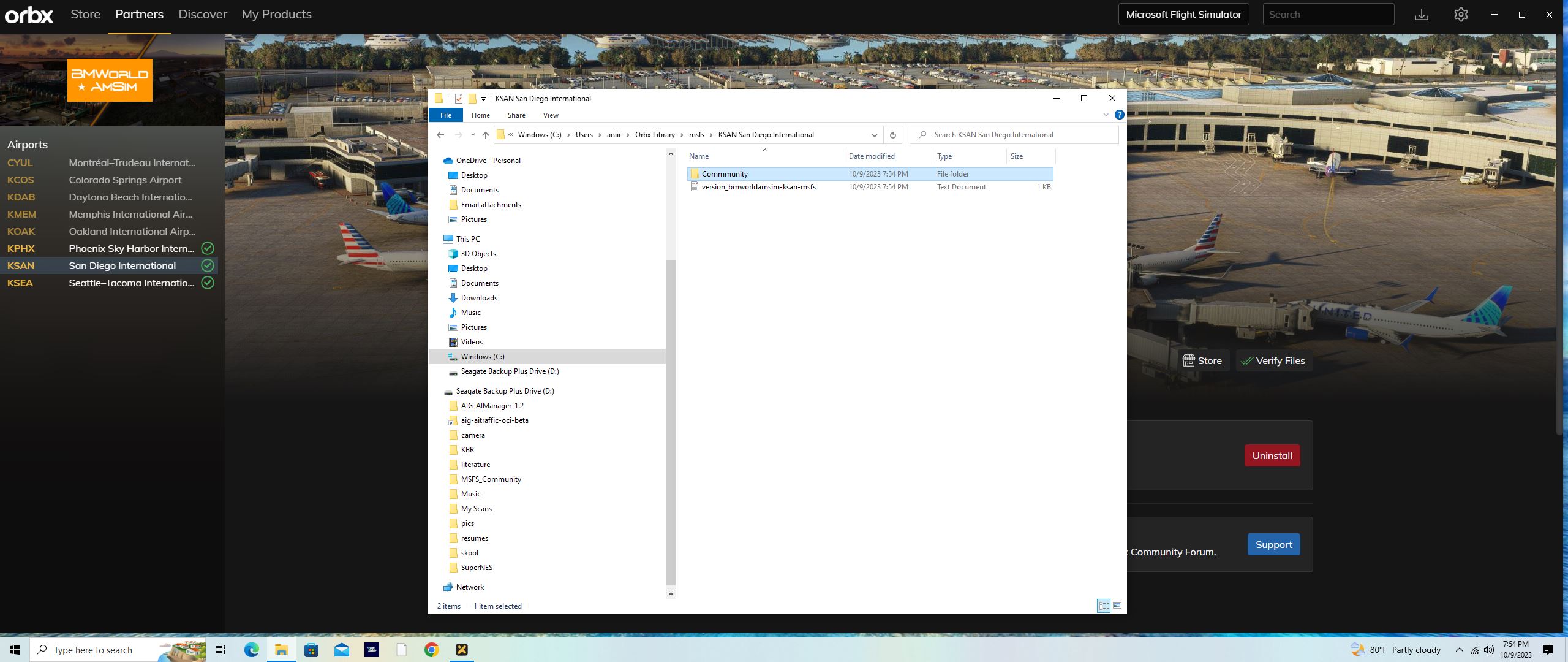This screenshot has height=662, width=1568.
Task: Click the BMWorld AmSim partner logo
Action: pos(110,80)
